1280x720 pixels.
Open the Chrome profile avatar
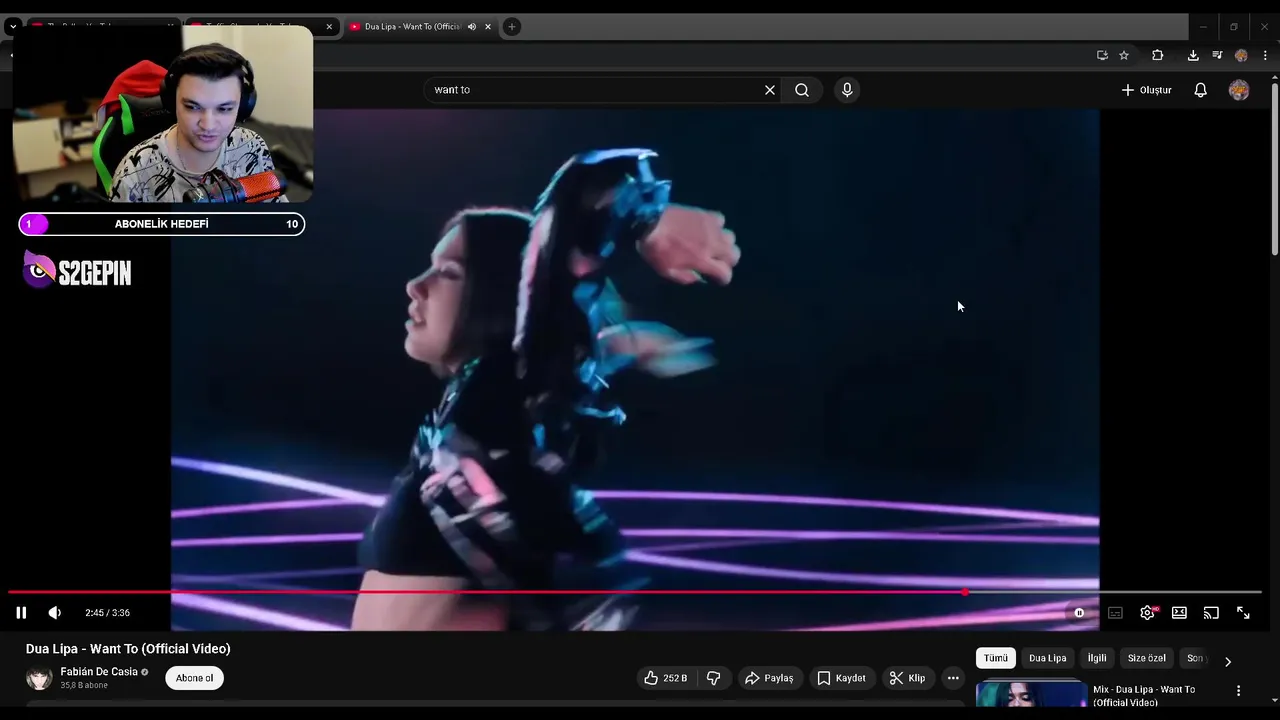pos(1241,55)
